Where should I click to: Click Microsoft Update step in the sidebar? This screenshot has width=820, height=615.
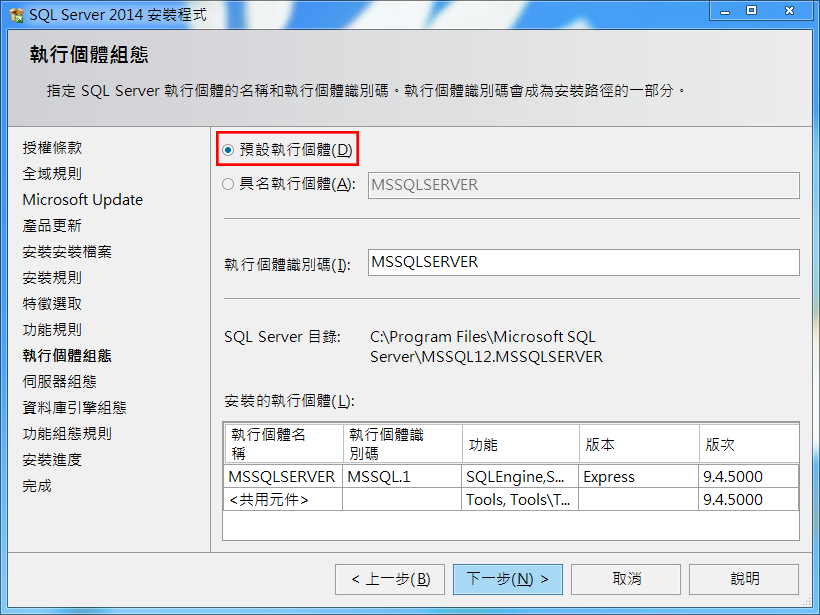tap(82, 199)
